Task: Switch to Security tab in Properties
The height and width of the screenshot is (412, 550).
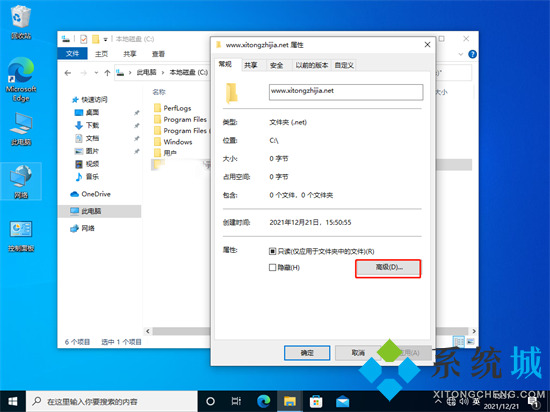Action: point(277,65)
